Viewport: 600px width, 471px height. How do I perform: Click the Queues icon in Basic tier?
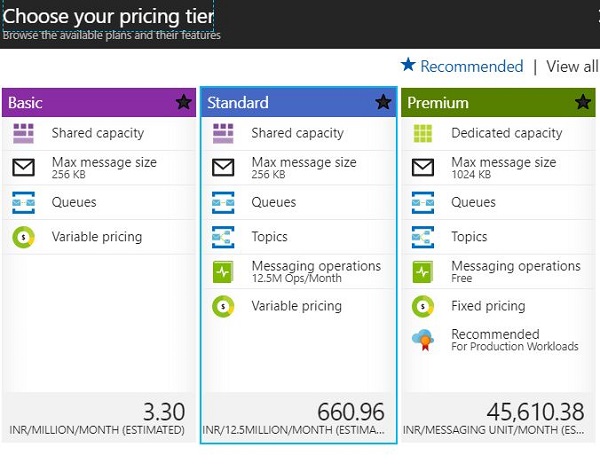[x=23, y=203]
